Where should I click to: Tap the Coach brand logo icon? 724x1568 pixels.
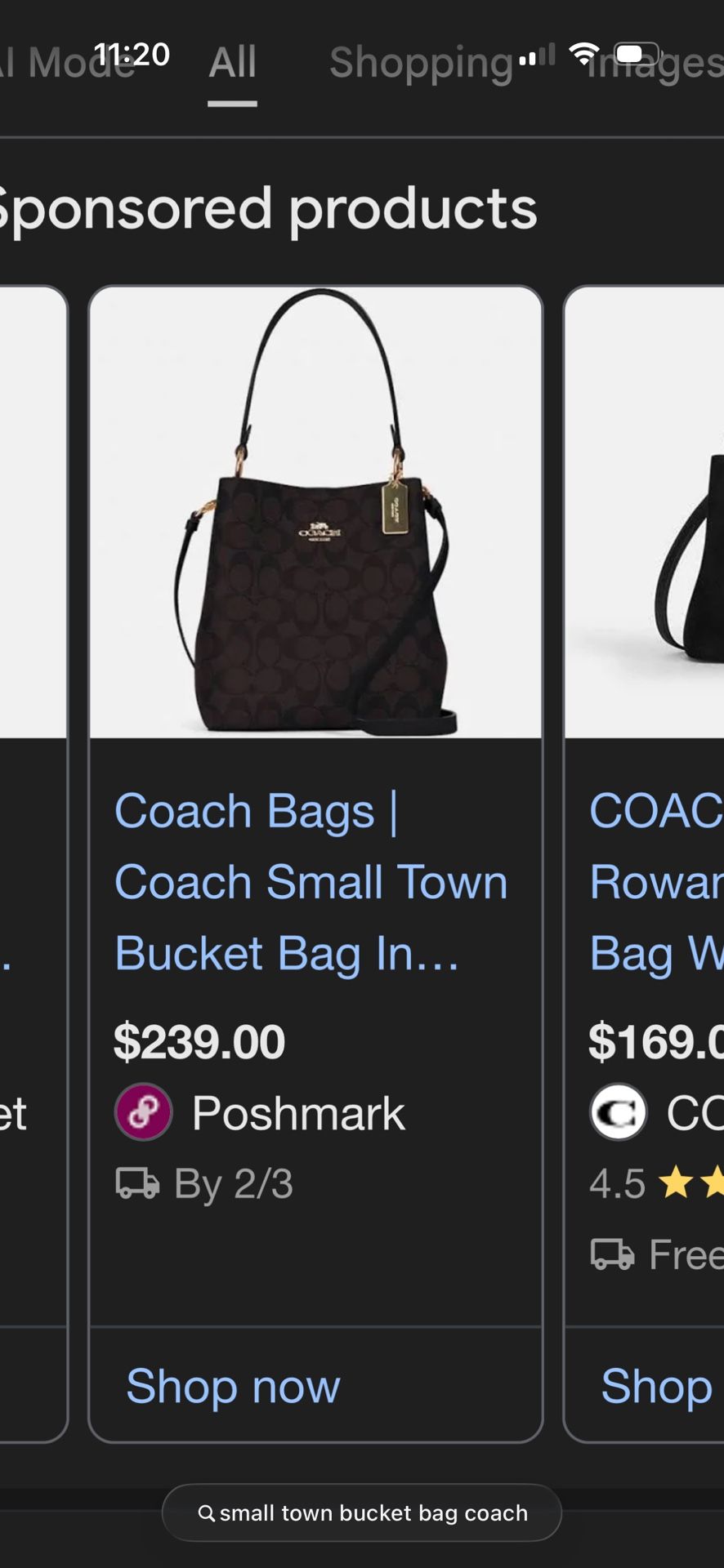coord(619,1111)
